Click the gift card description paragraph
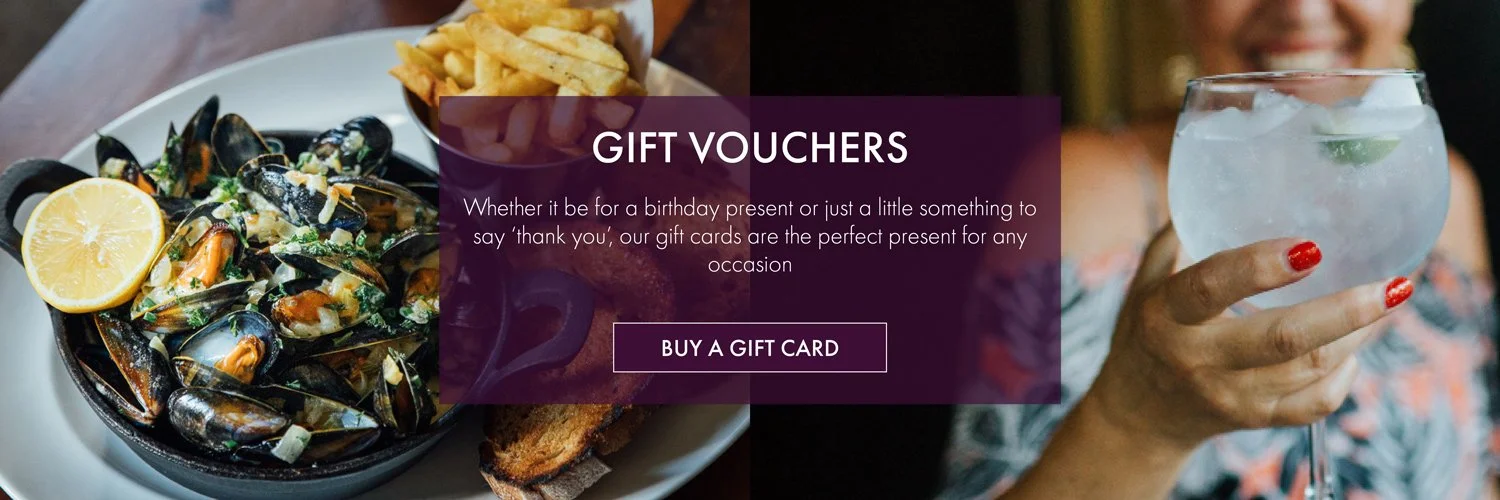Image resolution: width=1500 pixels, height=500 pixels. pyautogui.click(x=750, y=237)
